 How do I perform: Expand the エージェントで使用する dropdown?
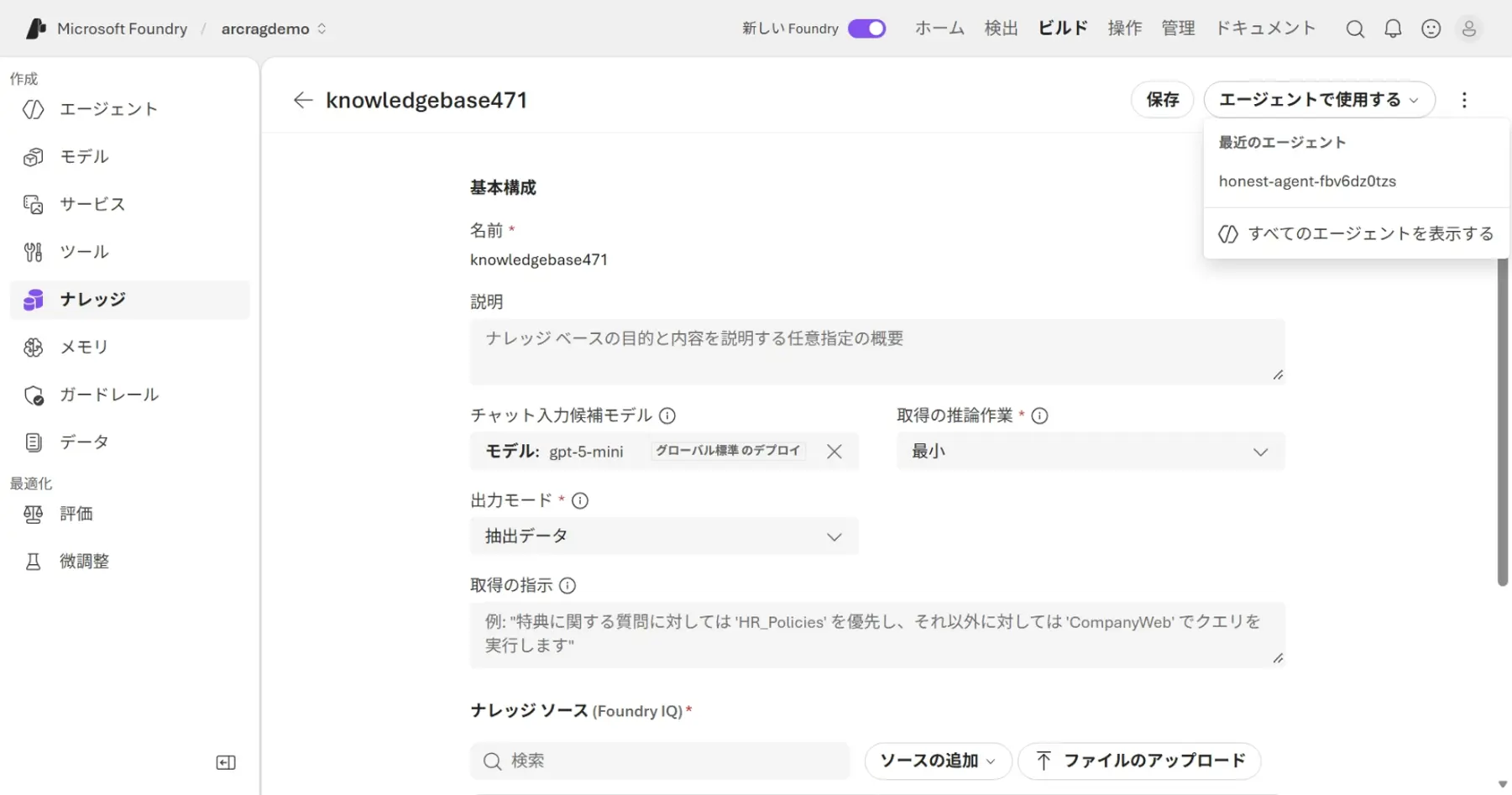[1319, 100]
